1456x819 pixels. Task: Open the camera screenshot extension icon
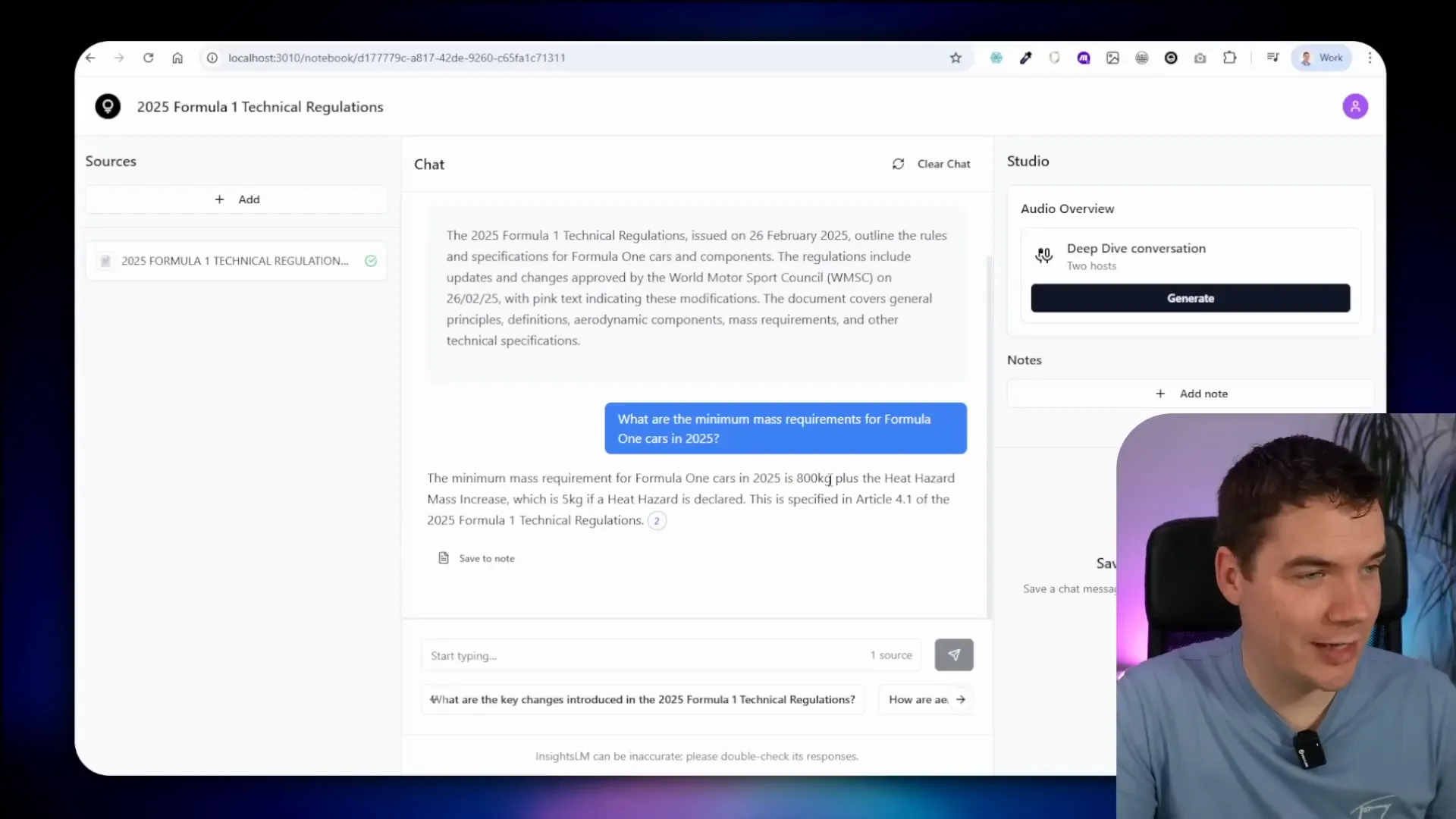[1200, 58]
